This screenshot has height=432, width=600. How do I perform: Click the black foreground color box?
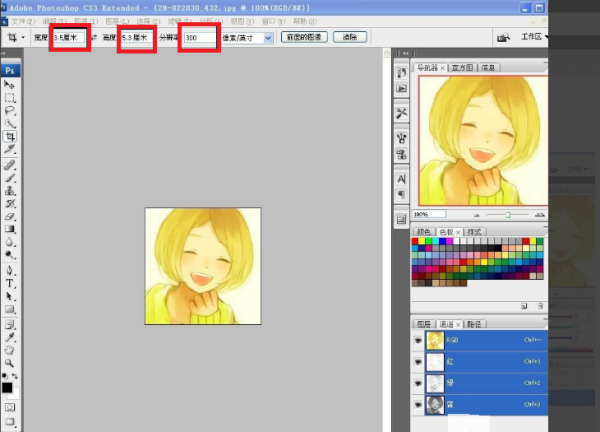tap(7, 387)
